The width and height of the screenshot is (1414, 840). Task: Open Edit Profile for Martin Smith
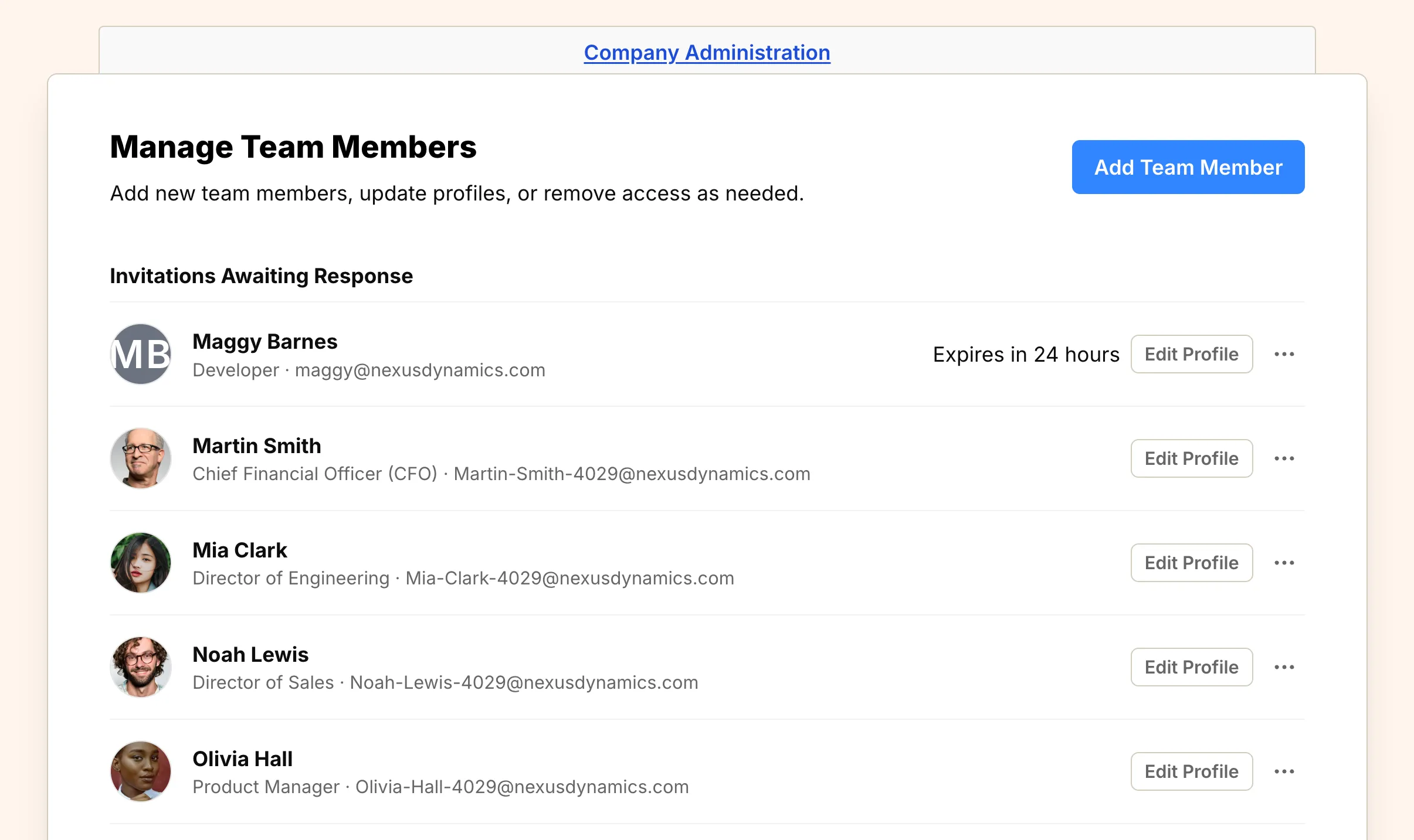click(1192, 458)
